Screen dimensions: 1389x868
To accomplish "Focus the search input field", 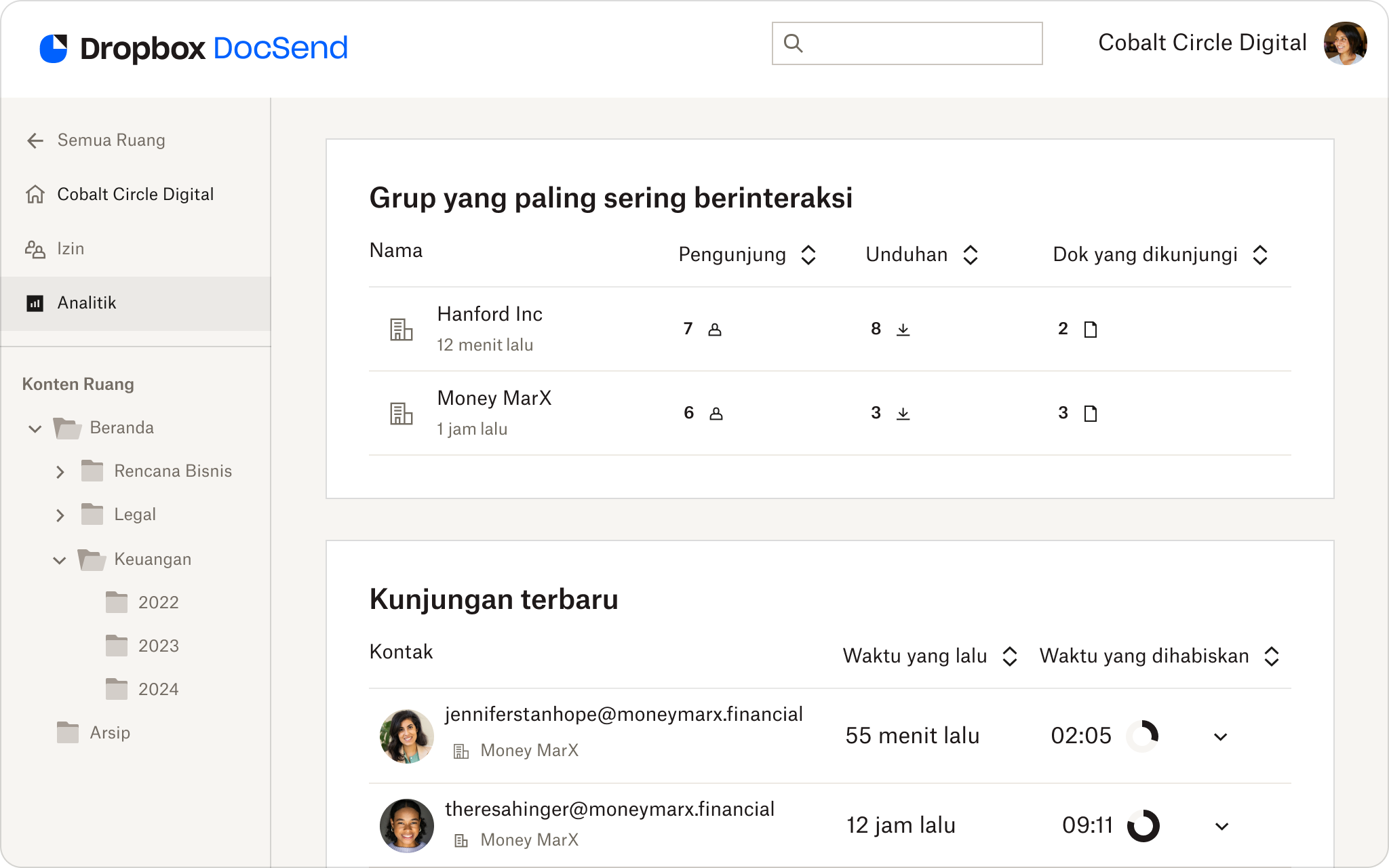I will tap(907, 43).
